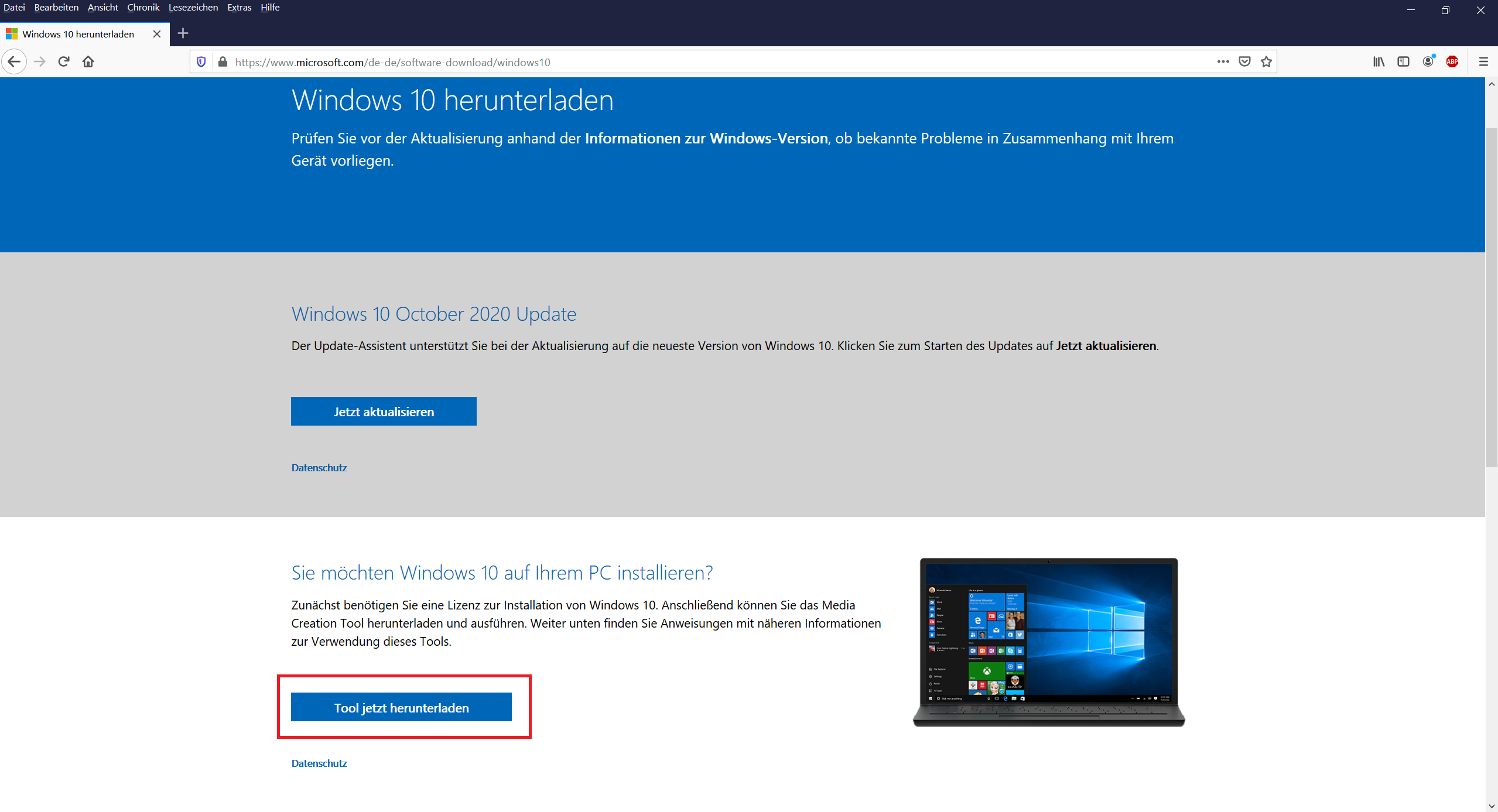Open the Adblock Plus ABP icon
Image resolution: width=1498 pixels, height=812 pixels.
coord(1452,61)
